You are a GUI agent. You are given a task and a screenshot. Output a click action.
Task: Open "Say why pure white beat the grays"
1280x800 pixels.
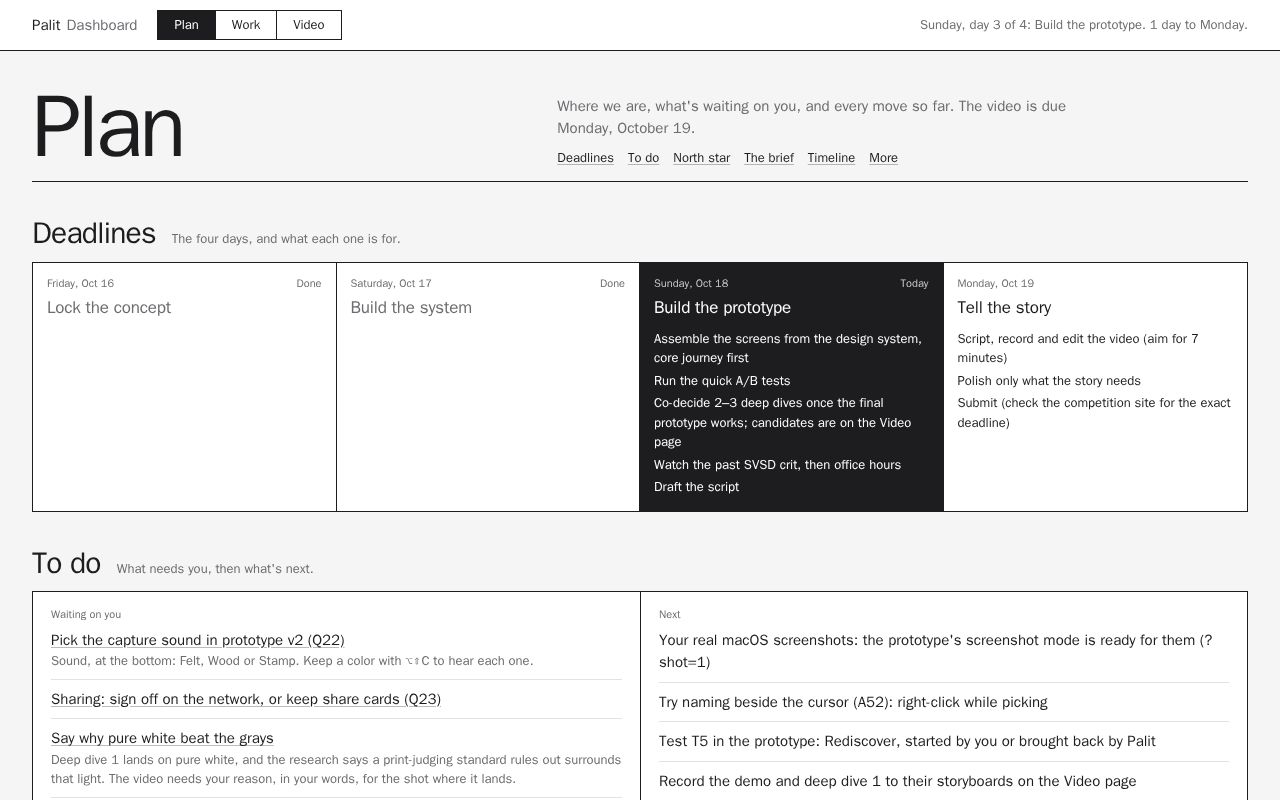[162, 738]
